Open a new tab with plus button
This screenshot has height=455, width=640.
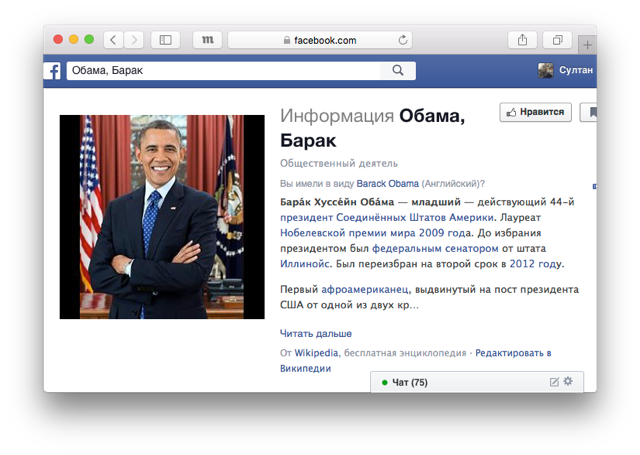[x=587, y=45]
